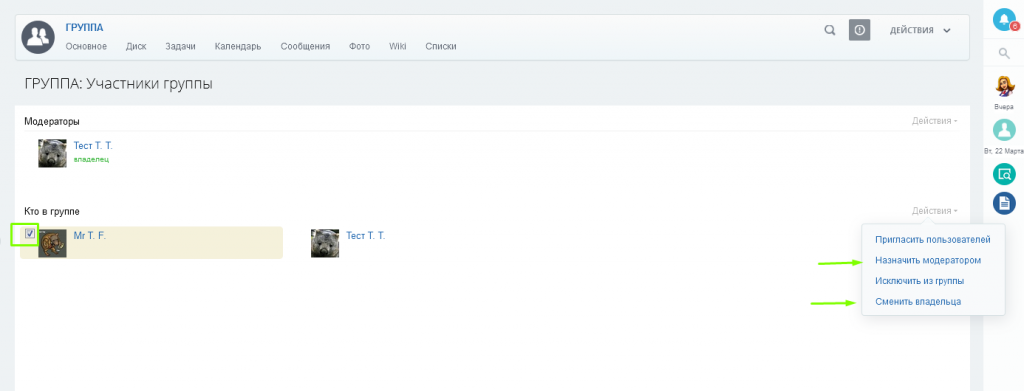
Task: Click Тест Т. Т. avatar in Кто в группе
Action: (325, 243)
